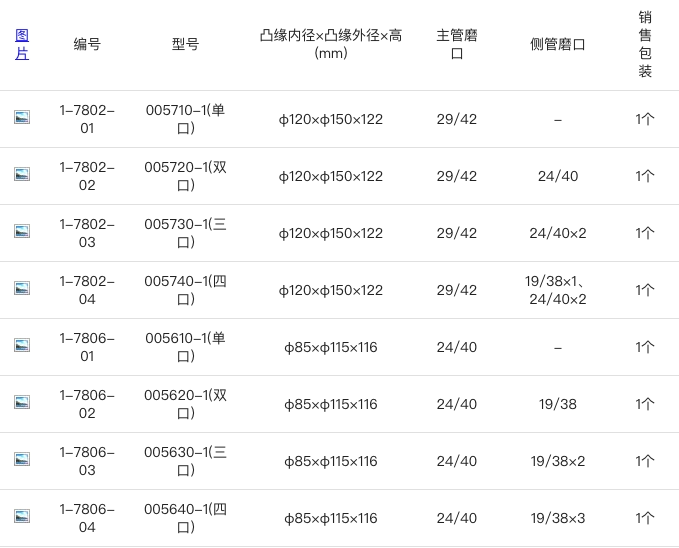Open picture icon for item 1-7806-01
Viewport: 679px width, 548px height.
click(22, 345)
